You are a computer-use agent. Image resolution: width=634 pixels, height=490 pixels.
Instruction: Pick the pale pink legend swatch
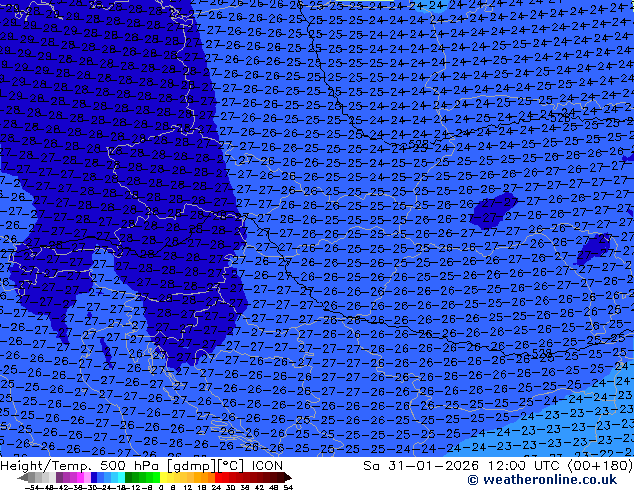coord(87,477)
